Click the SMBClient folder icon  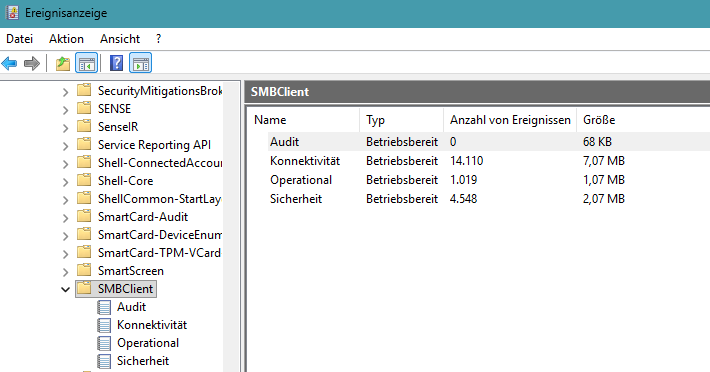click(84, 288)
